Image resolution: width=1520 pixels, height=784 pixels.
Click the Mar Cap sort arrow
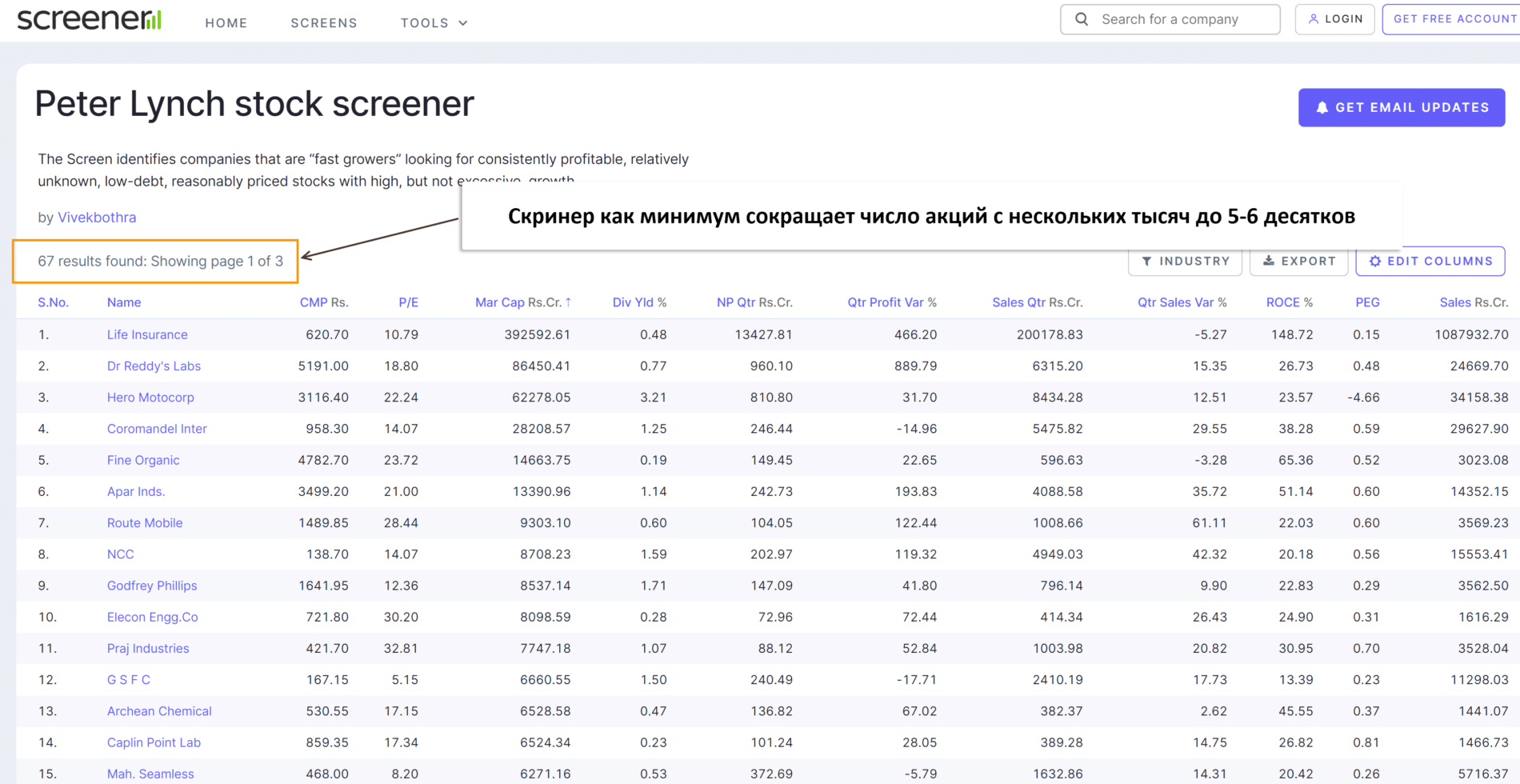click(x=568, y=302)
